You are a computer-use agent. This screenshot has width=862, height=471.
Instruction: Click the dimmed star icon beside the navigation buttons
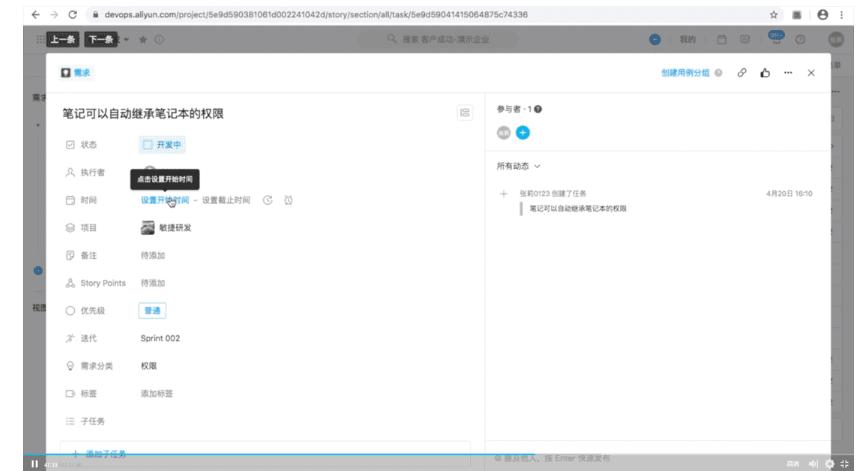(143, 40)
